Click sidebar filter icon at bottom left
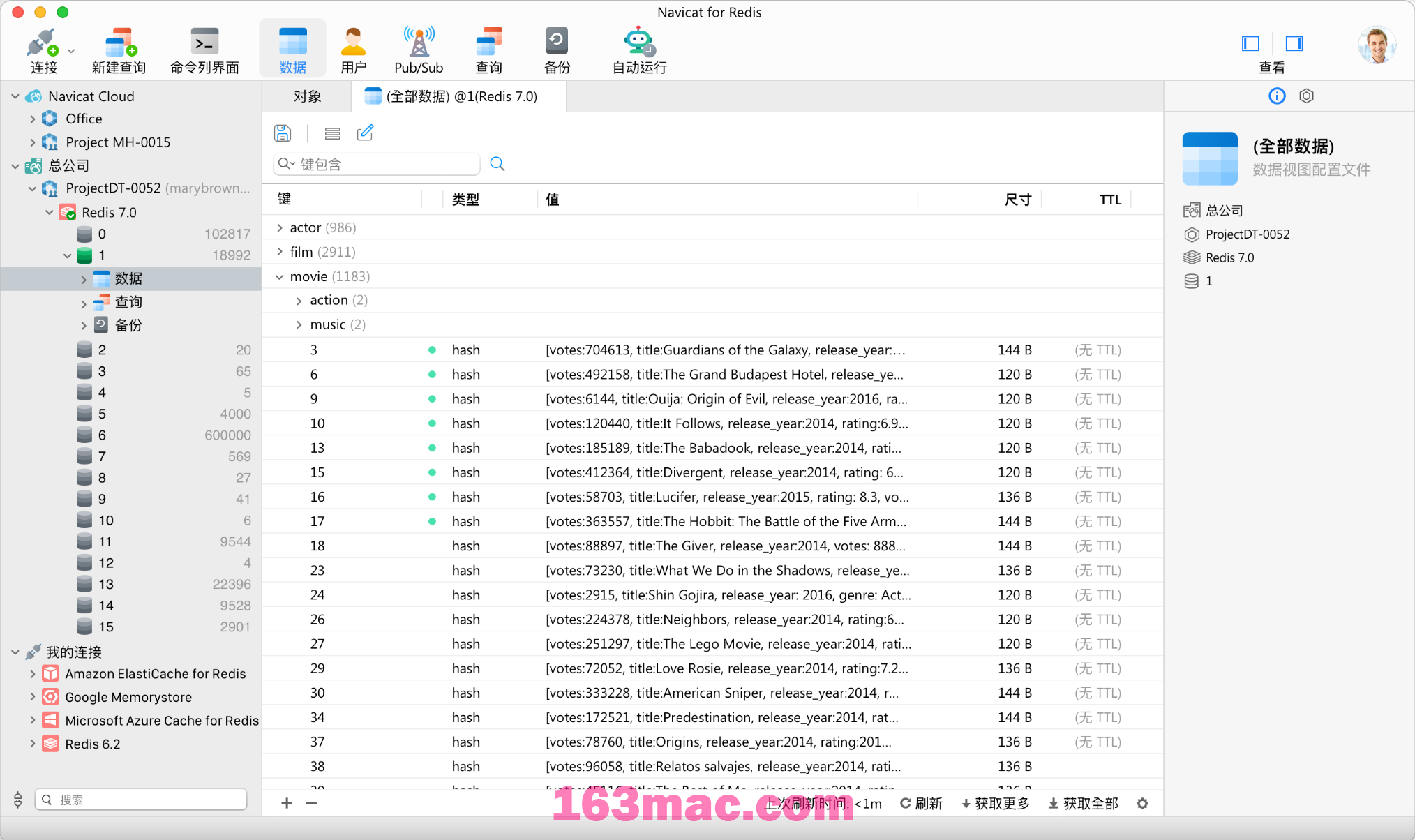The height and width of the screenshot is (840, 1415). (x=18, y=800)
